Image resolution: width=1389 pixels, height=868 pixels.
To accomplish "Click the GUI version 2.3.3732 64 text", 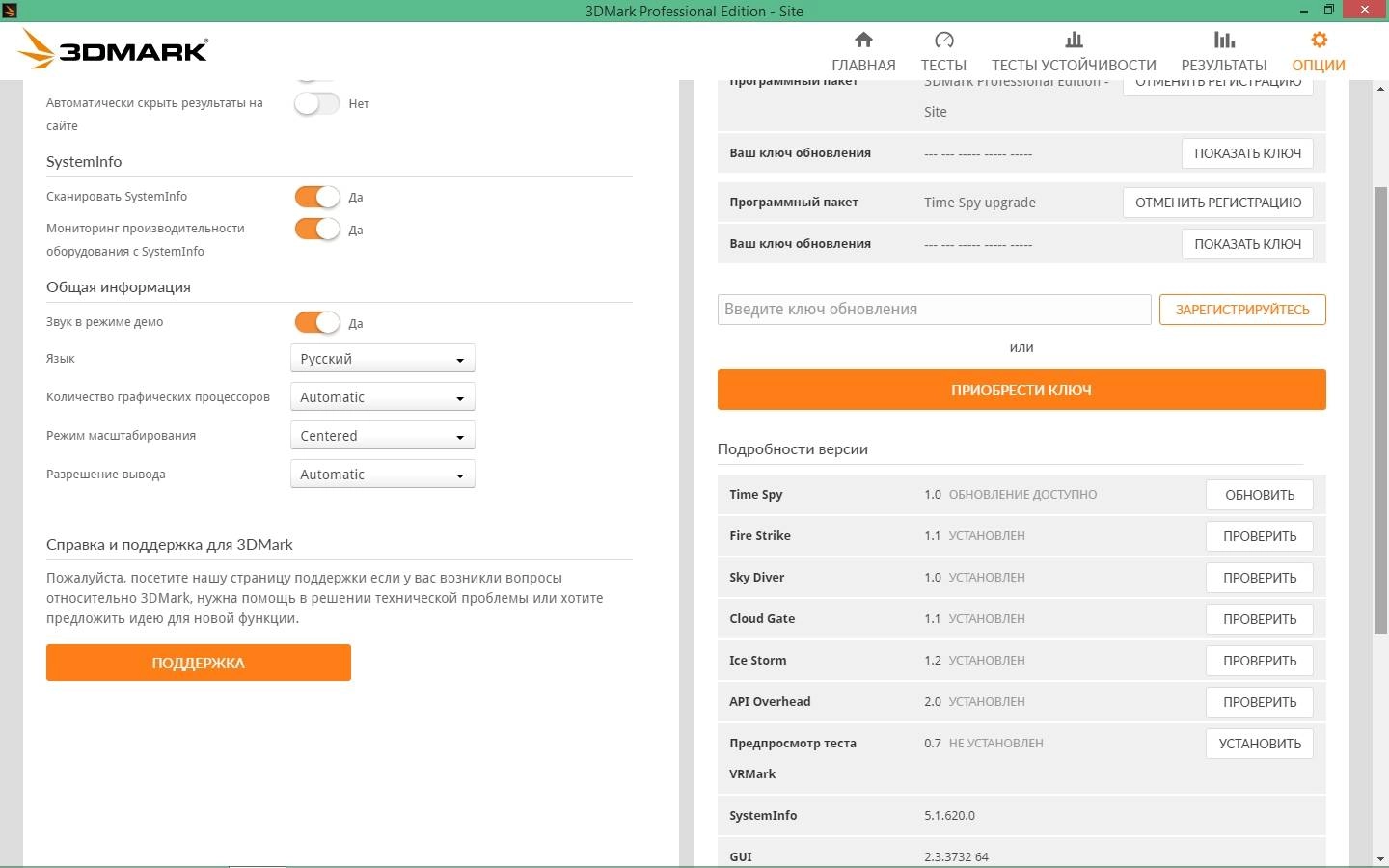I will (x=956, y=856).
